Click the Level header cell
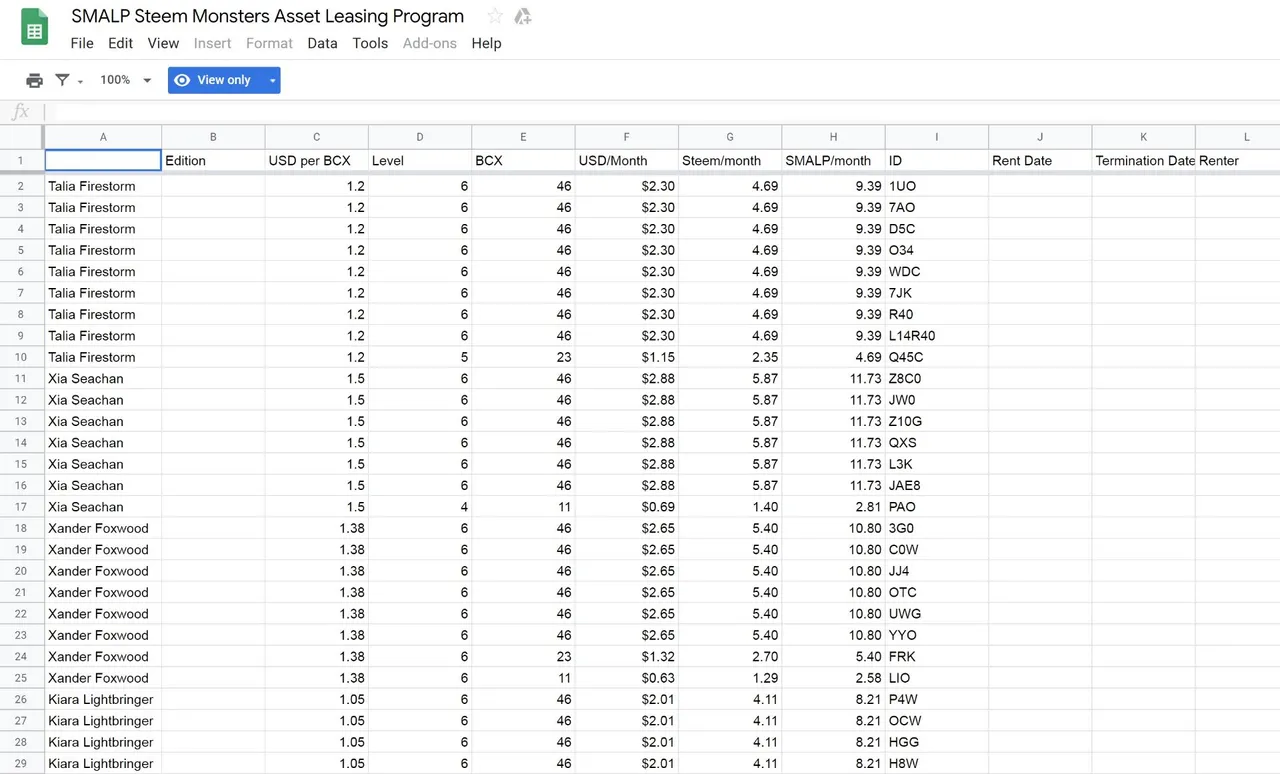The image size is (1280, 774). pyautogui.click(x=420, y=160)
